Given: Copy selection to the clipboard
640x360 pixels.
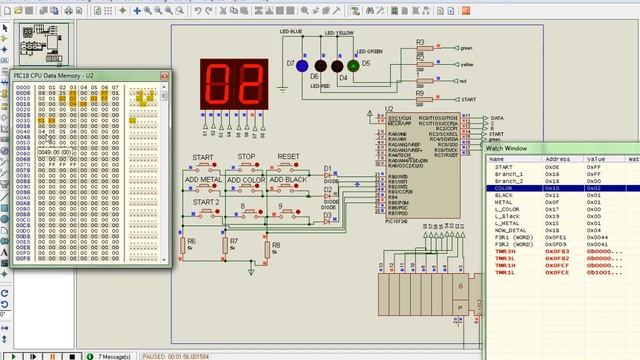Looking at the screenshot, I should [x=234, y=11].
